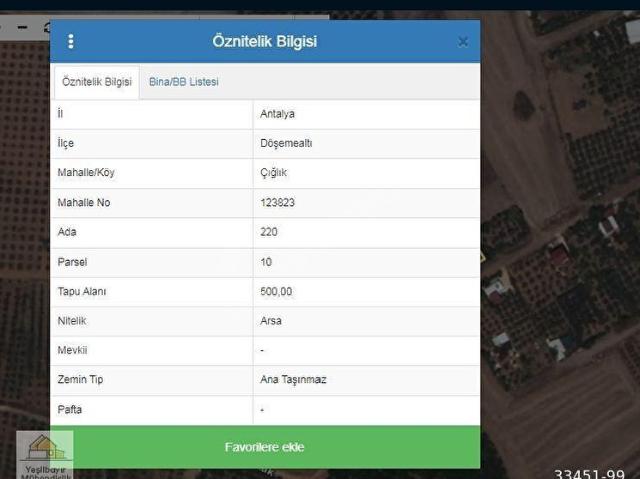Select the Tapu Alanı value 500,00
Viewport: 640px width, 479px height.
pyautogui.click(x=276, y=291)
